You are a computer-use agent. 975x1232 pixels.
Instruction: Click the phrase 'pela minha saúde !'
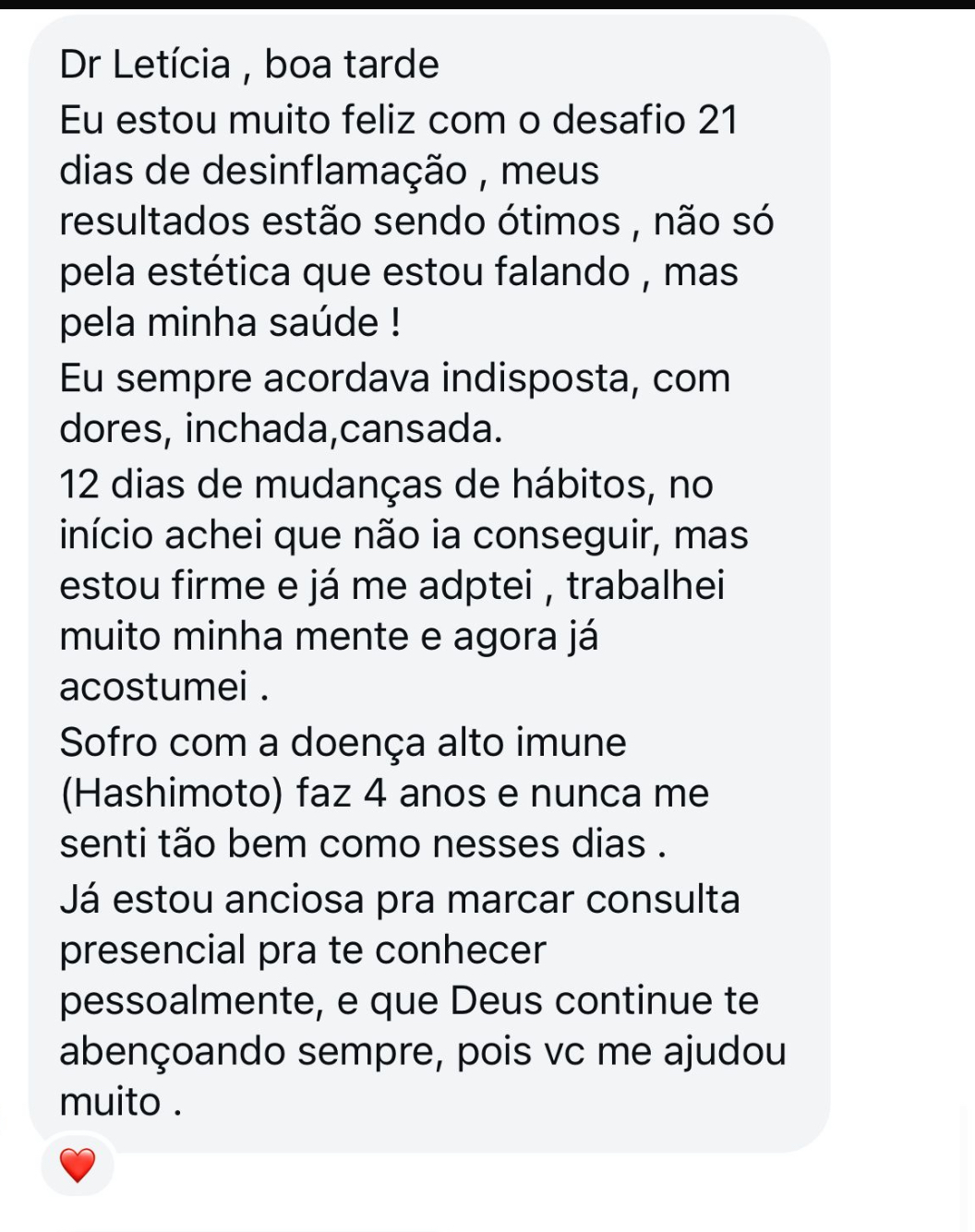pos(230,324)
